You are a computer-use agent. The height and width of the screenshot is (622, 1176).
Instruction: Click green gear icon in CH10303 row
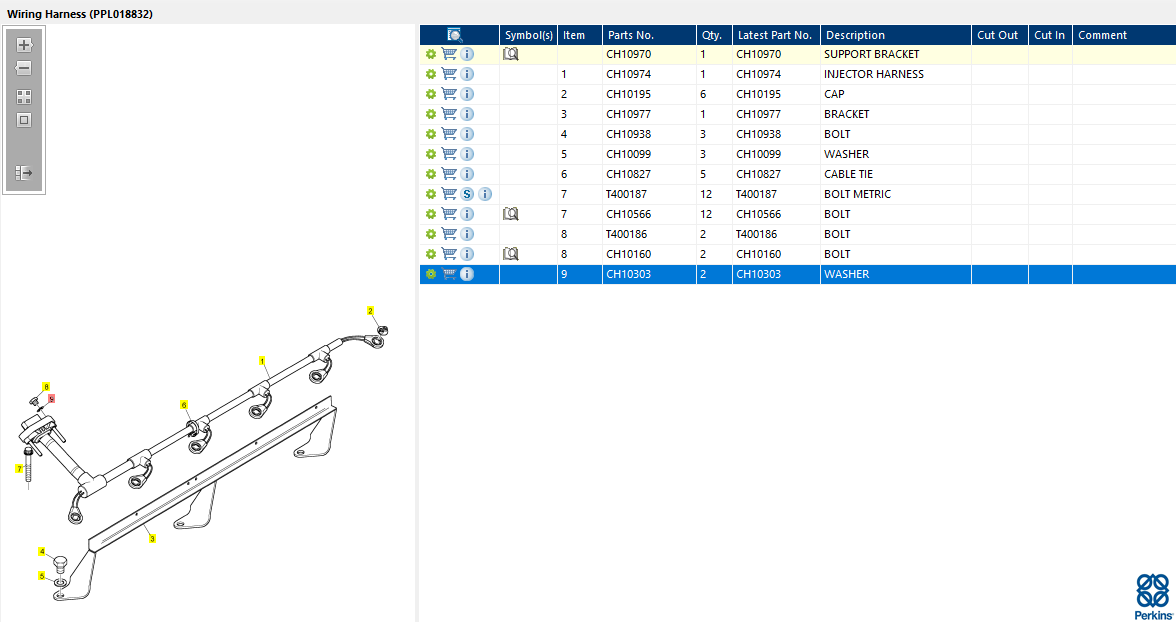pos(430,274)
